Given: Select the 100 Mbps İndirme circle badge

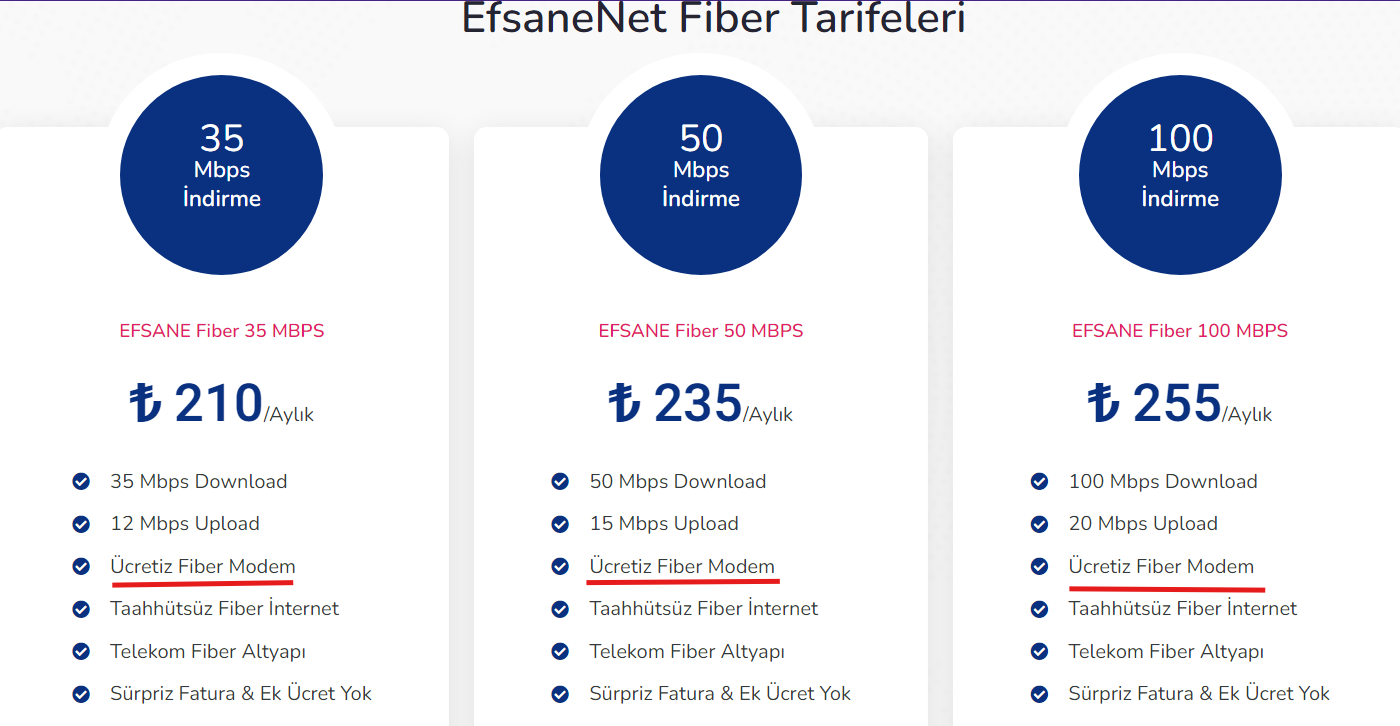Looking at the screenshot, I should point(1180,175).
